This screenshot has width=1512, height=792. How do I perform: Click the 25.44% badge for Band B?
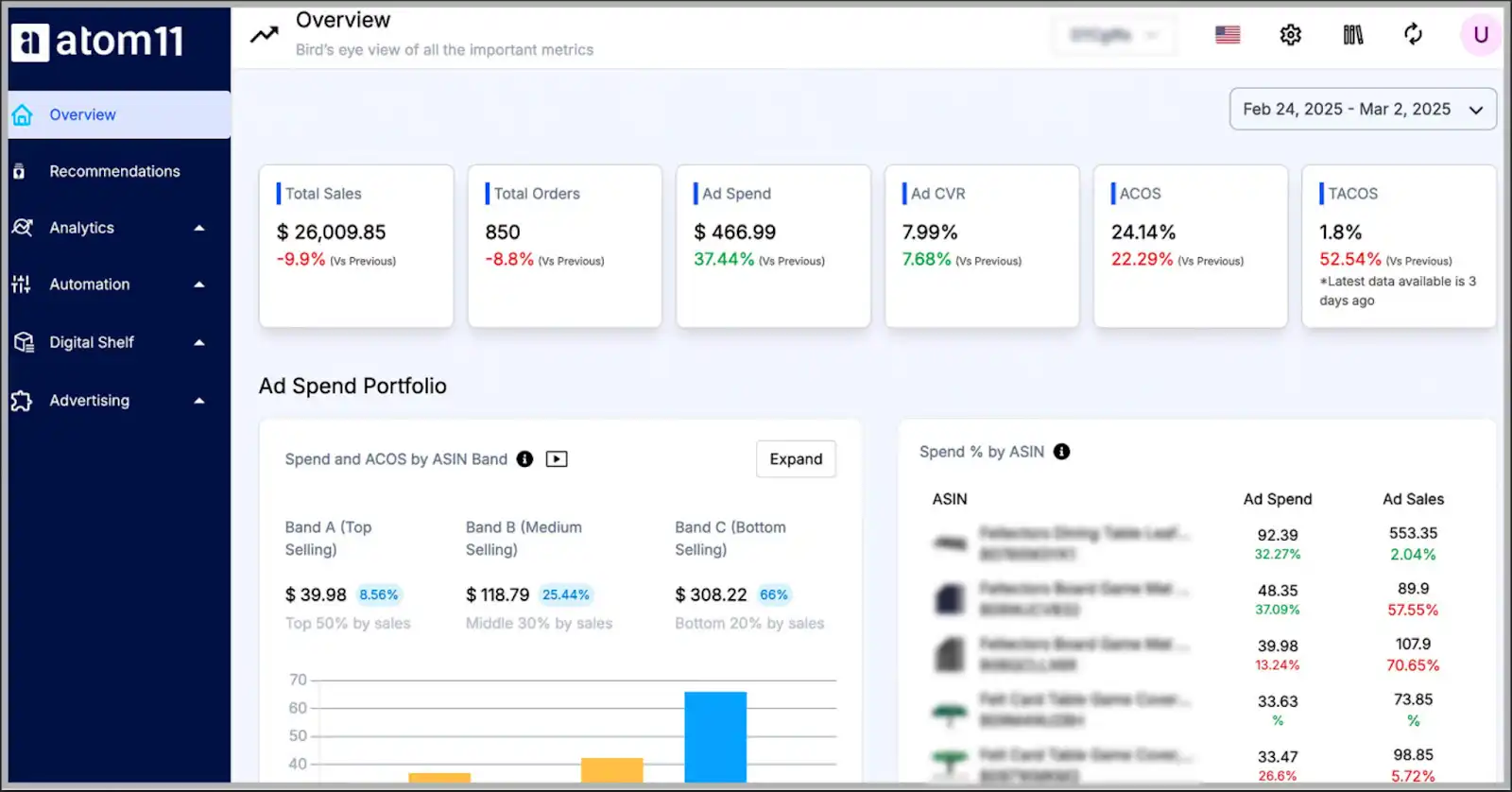coord(565,594)
